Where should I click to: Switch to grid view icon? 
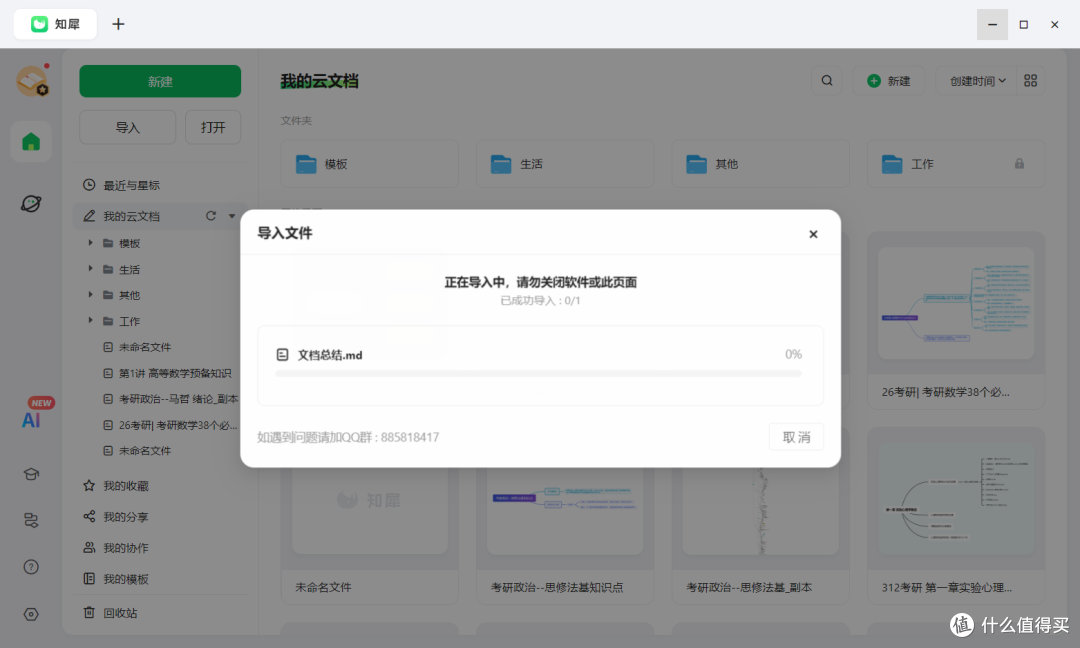coord(1030,81)
